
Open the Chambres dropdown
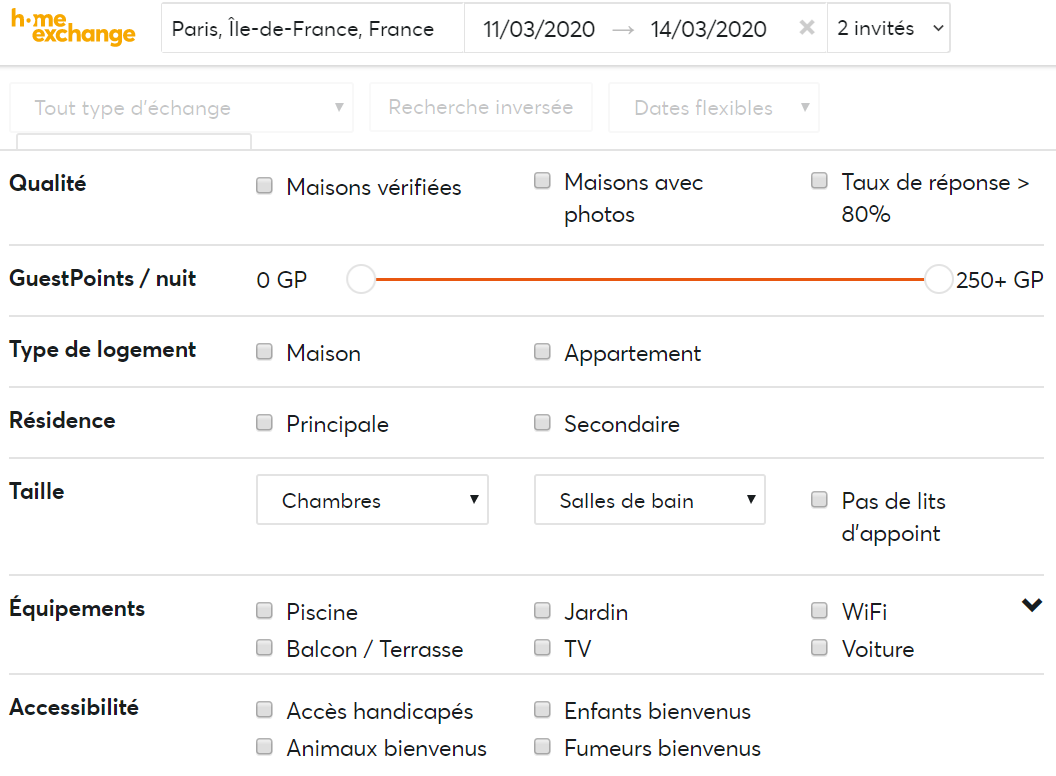372,499
